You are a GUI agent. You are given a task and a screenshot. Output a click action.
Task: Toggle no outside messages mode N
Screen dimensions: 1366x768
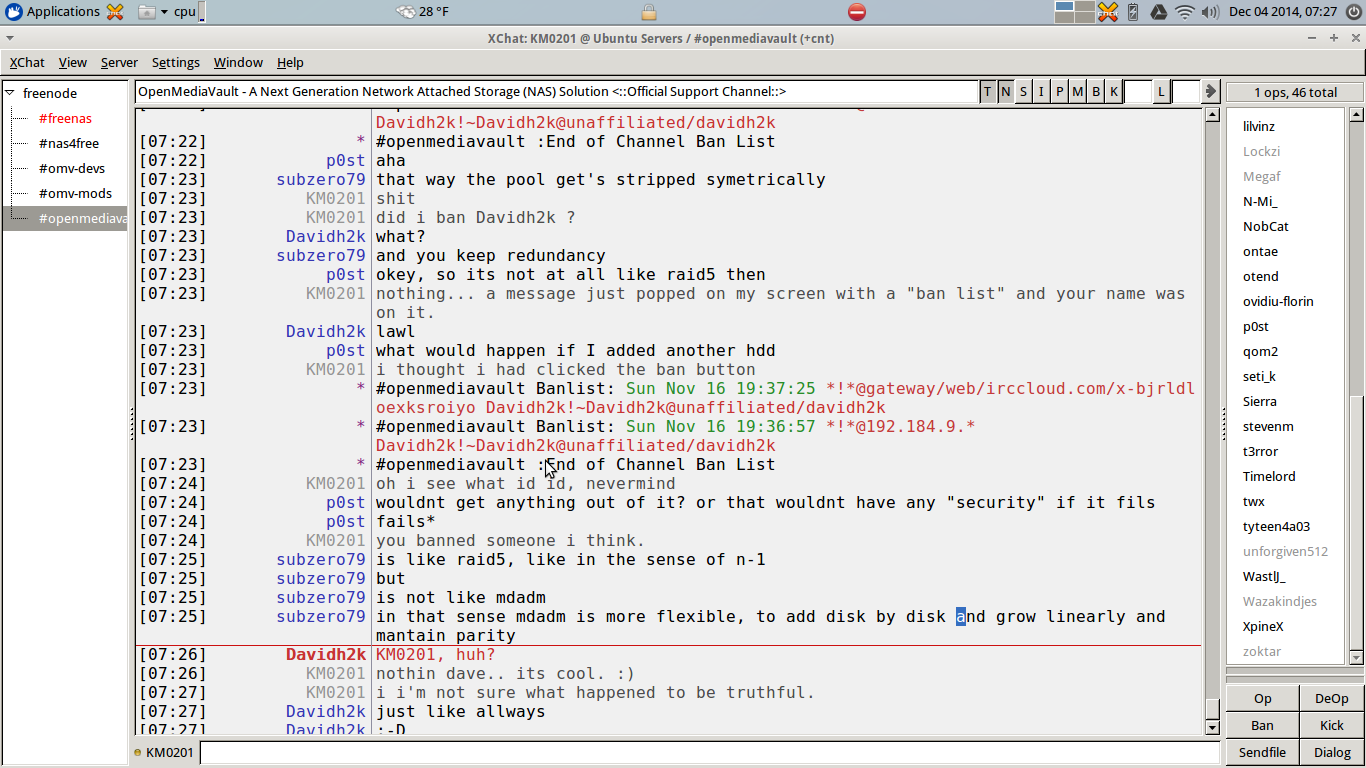1006,92
